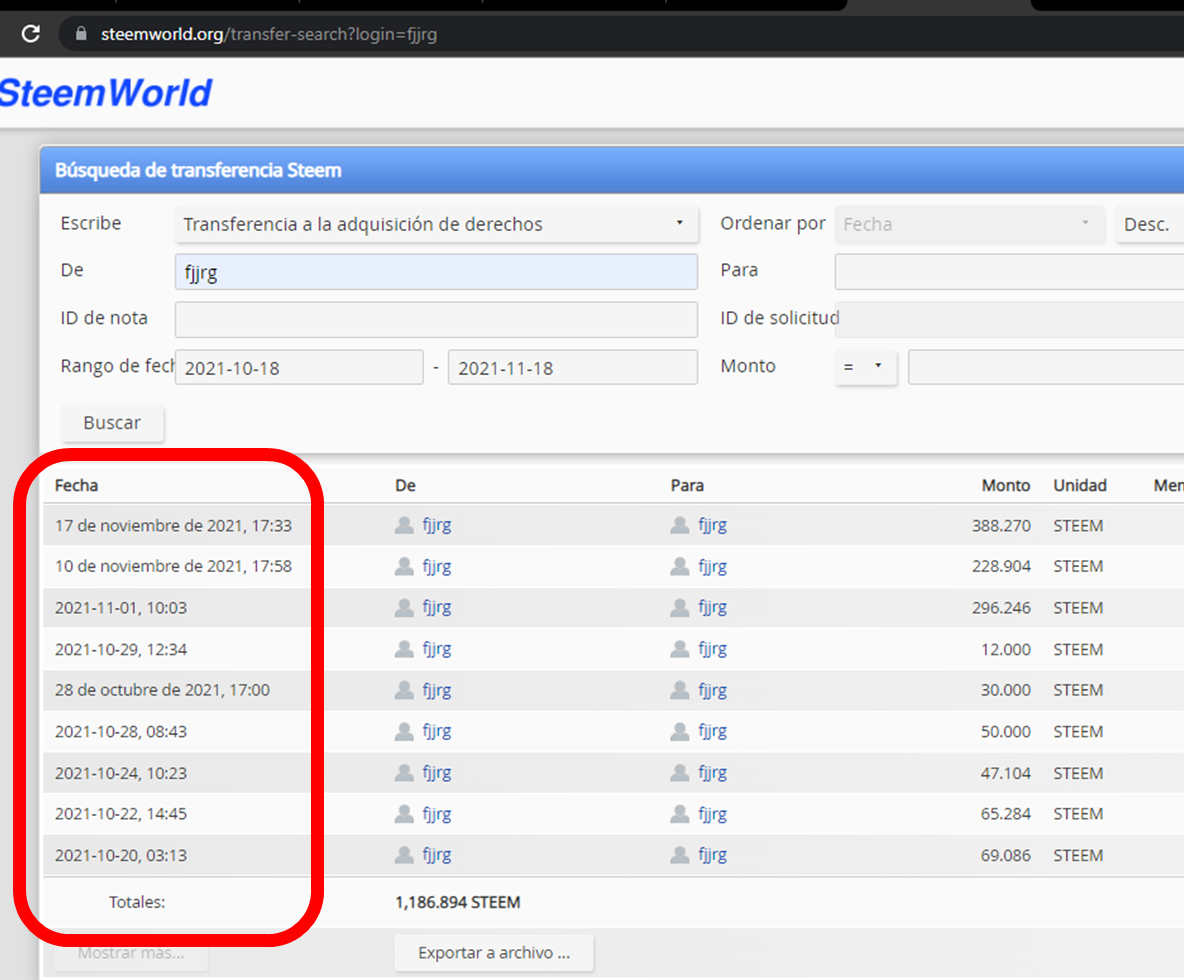
Task: Click amount 388.270
Action: (x=1001, y=525)
